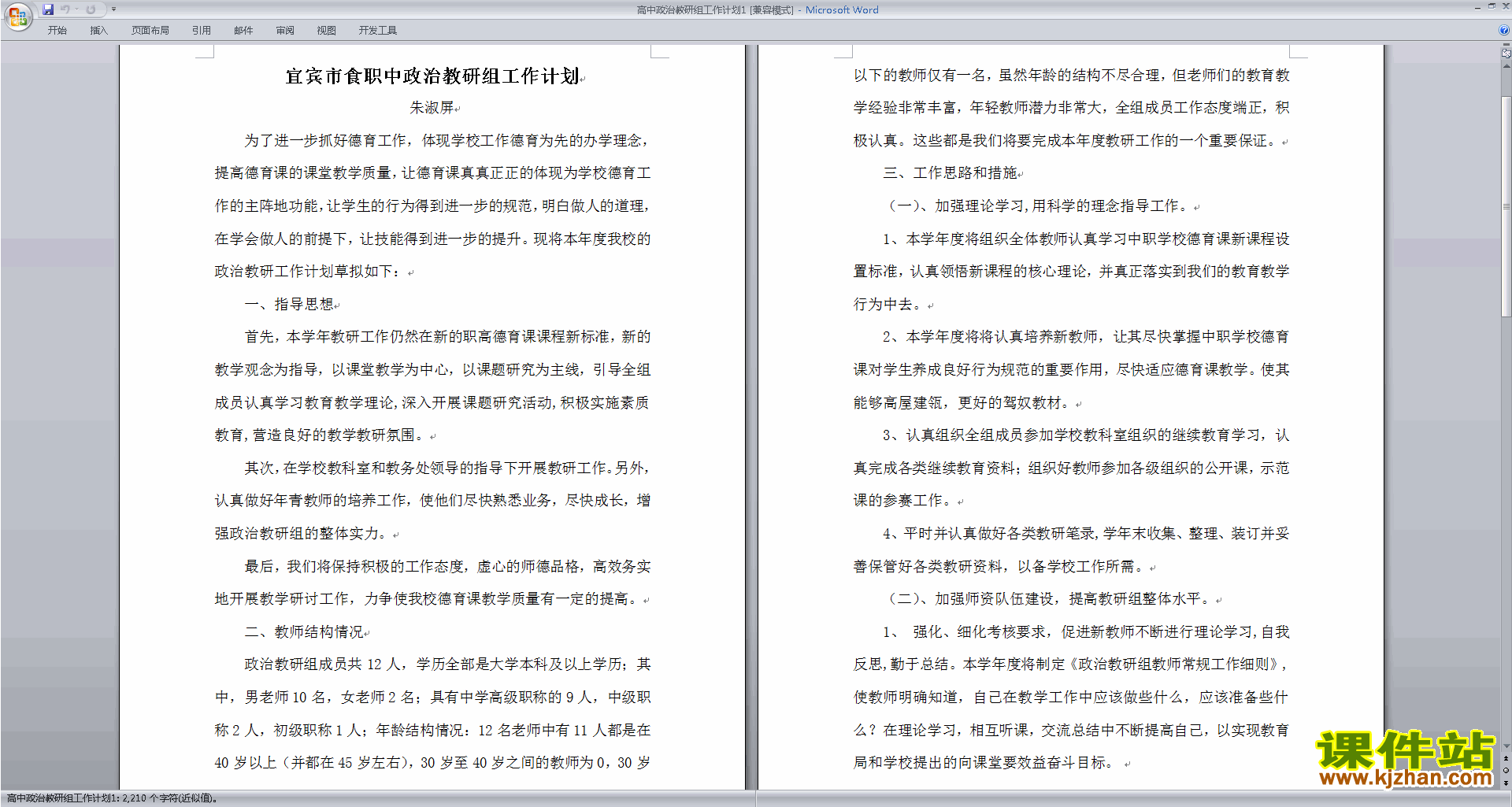Open the 开发工具 ribbon tab

378,31
